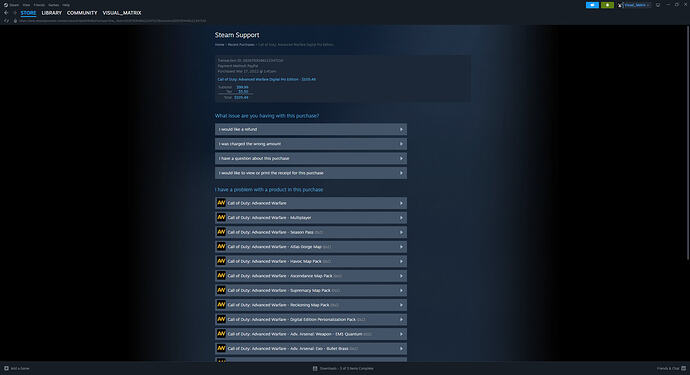Click the AW icon beside Atlas Gorge Map
Image resolution: width=690 pixels, height=375 pixels.
(221, 246)
